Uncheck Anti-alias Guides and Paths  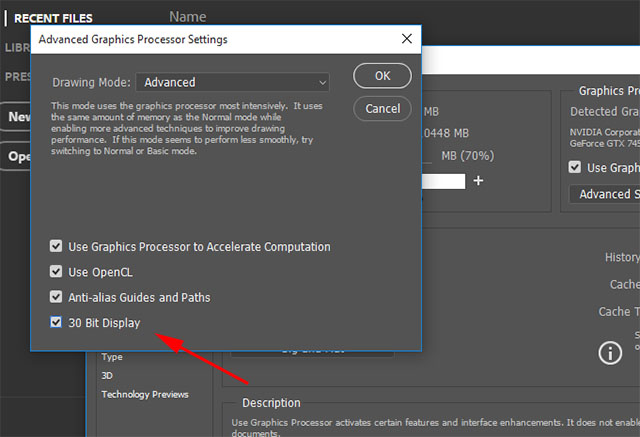click(x=56, y=297)
